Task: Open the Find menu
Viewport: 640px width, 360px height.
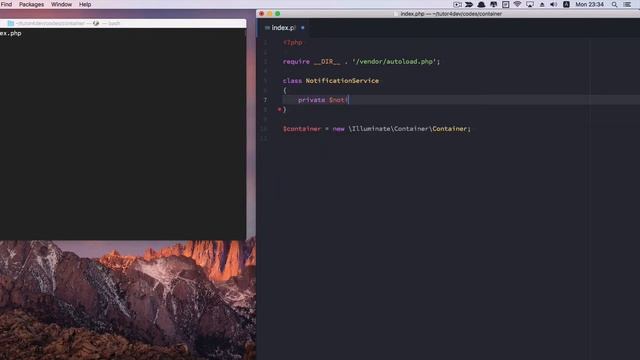Action: tap(6, 4)
